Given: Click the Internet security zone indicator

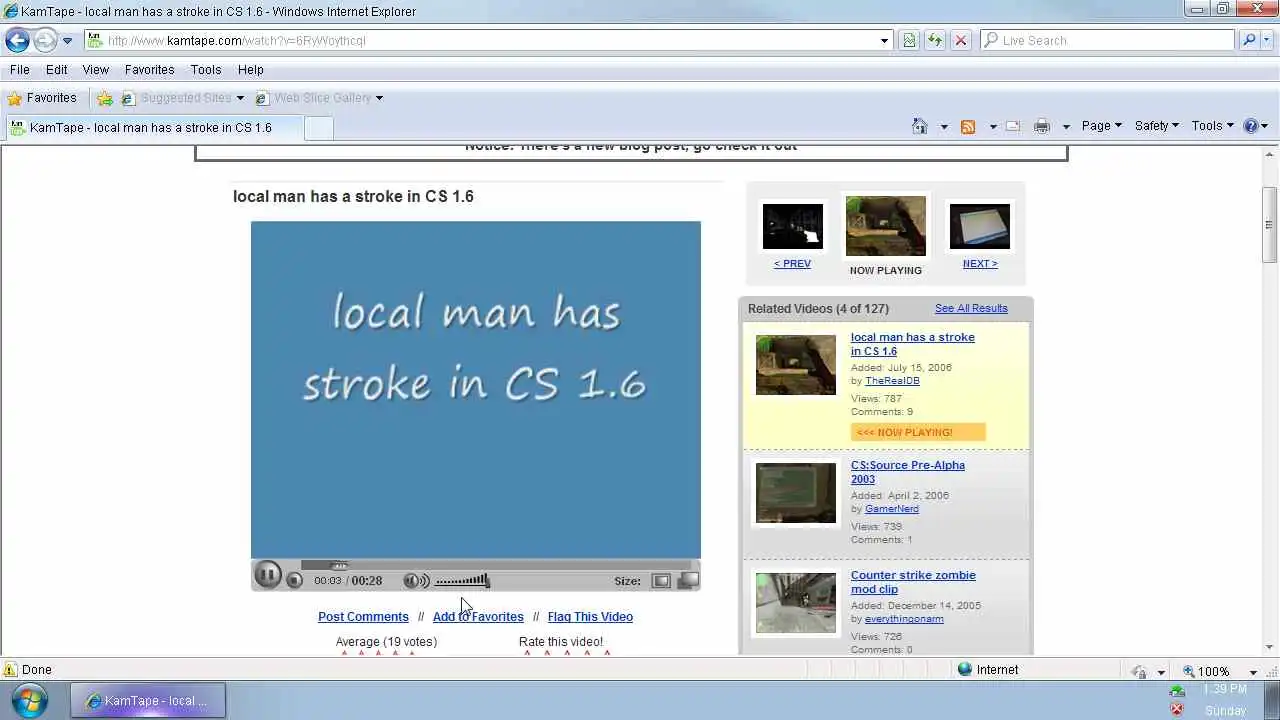Looking at the screenshot, I should pos(988,670).
